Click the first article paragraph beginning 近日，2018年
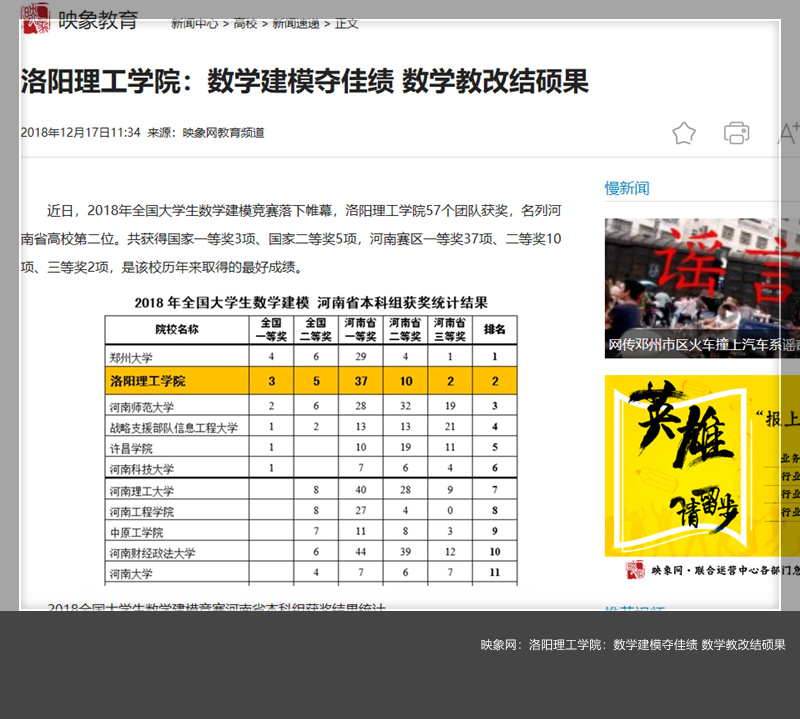Screen dimensions: 800x719 (x=291, y=239)
